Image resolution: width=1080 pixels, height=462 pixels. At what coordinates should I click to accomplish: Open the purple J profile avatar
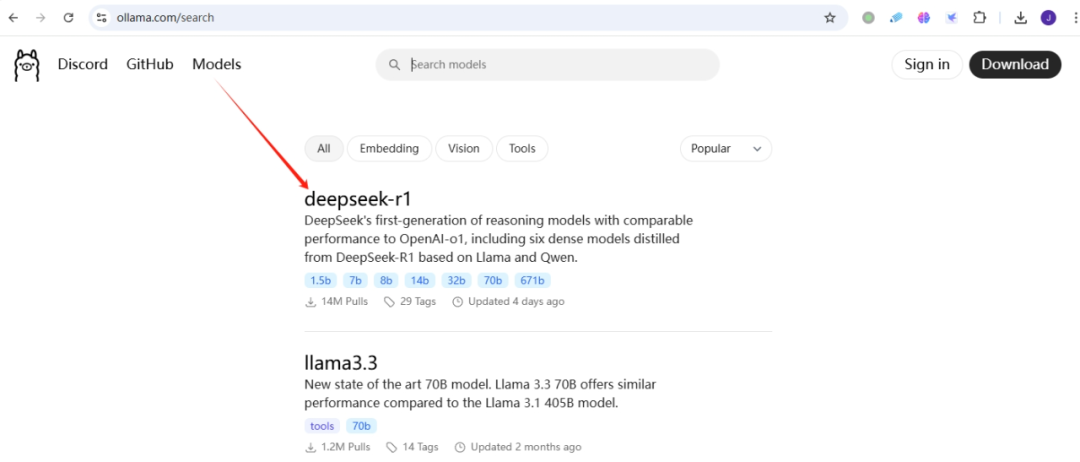tap(1048, 17)
